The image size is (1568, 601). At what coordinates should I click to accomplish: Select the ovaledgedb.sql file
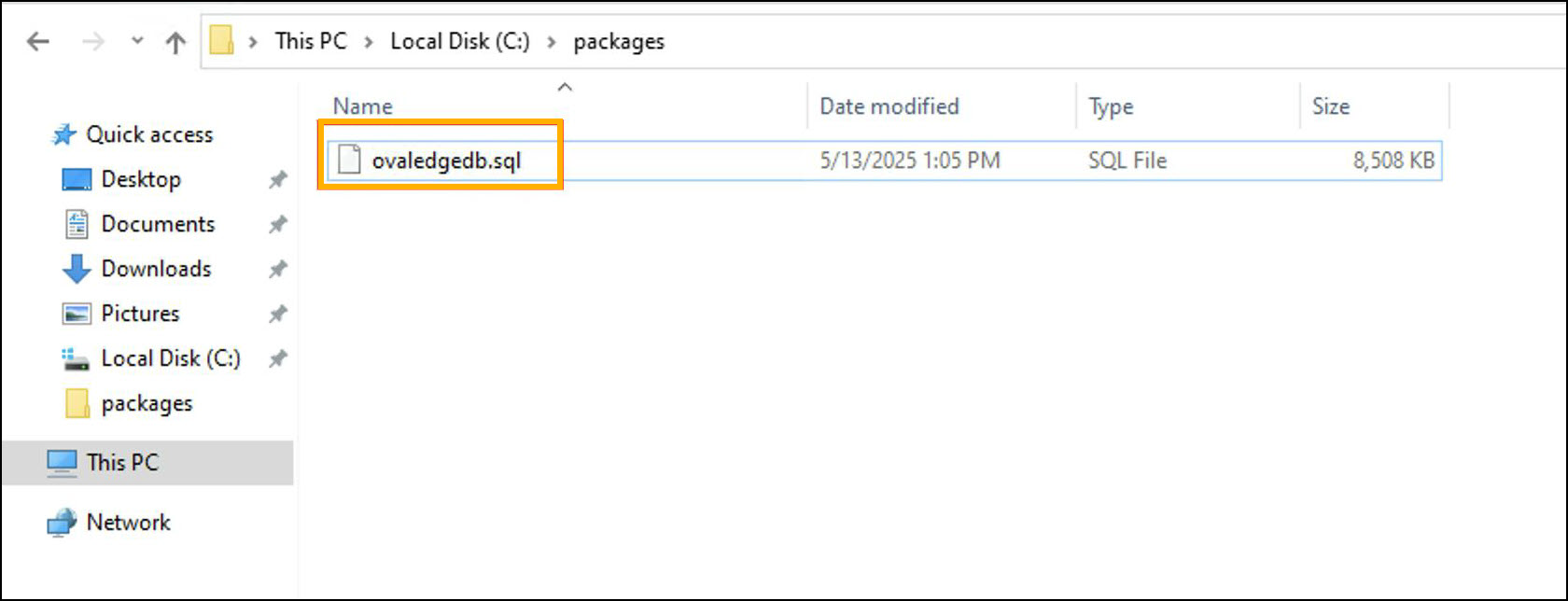pos(445,161)
